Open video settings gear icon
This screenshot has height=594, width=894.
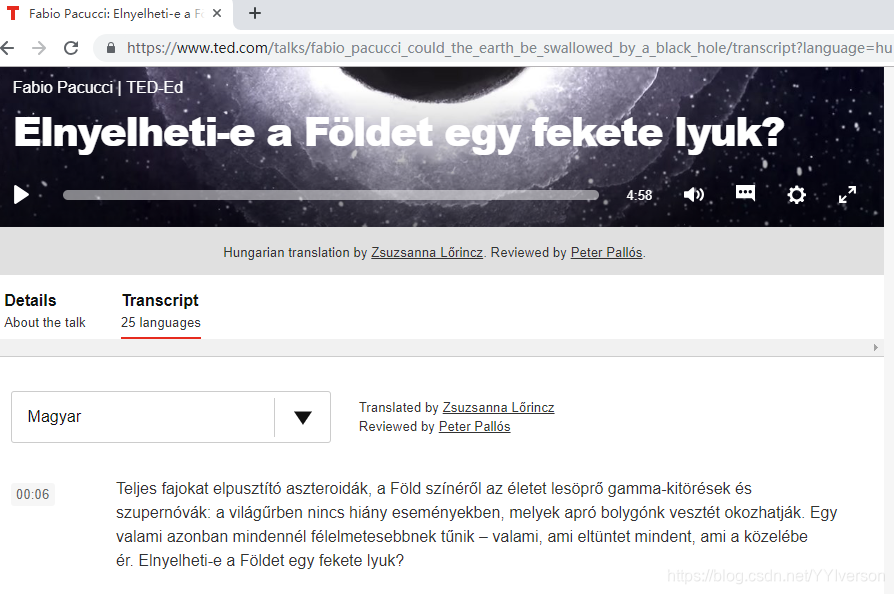(797, 195)
